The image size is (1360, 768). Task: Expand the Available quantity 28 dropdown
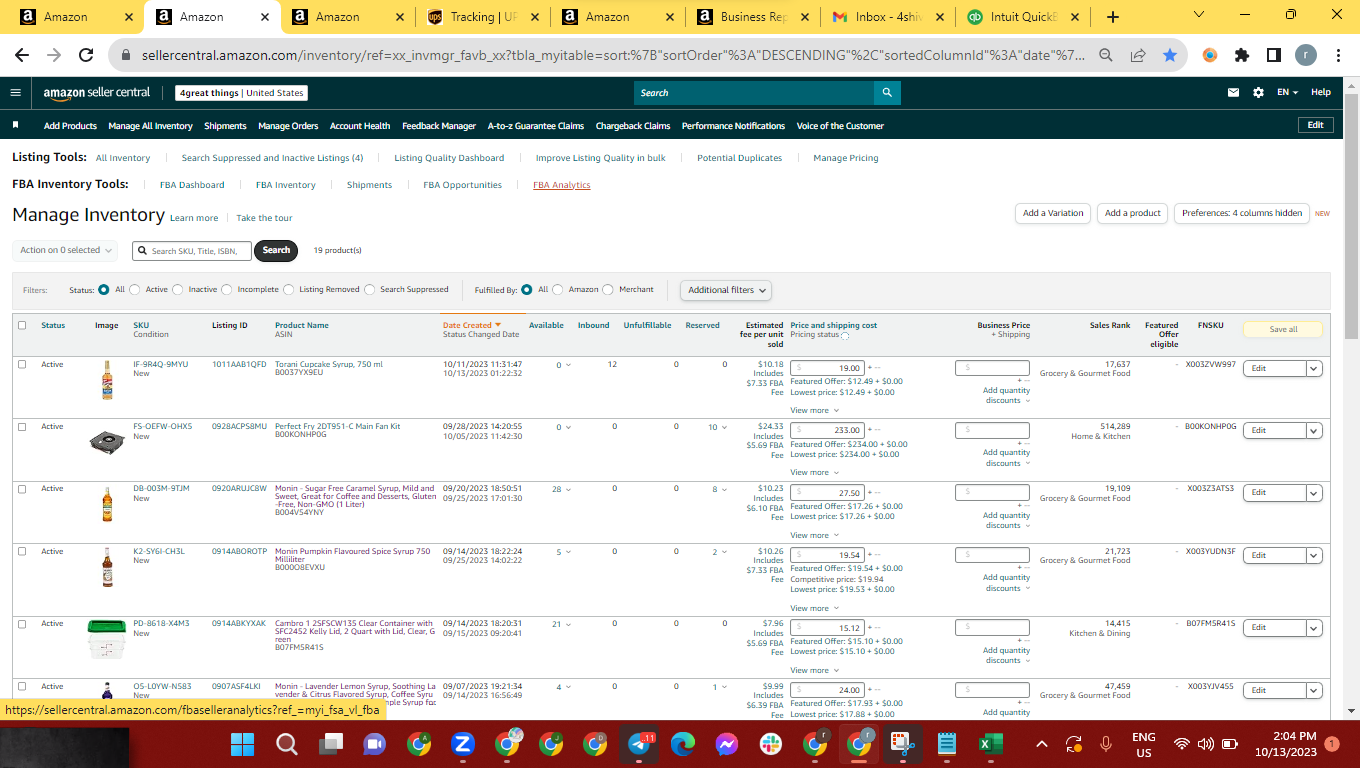(x=560, y=490)
